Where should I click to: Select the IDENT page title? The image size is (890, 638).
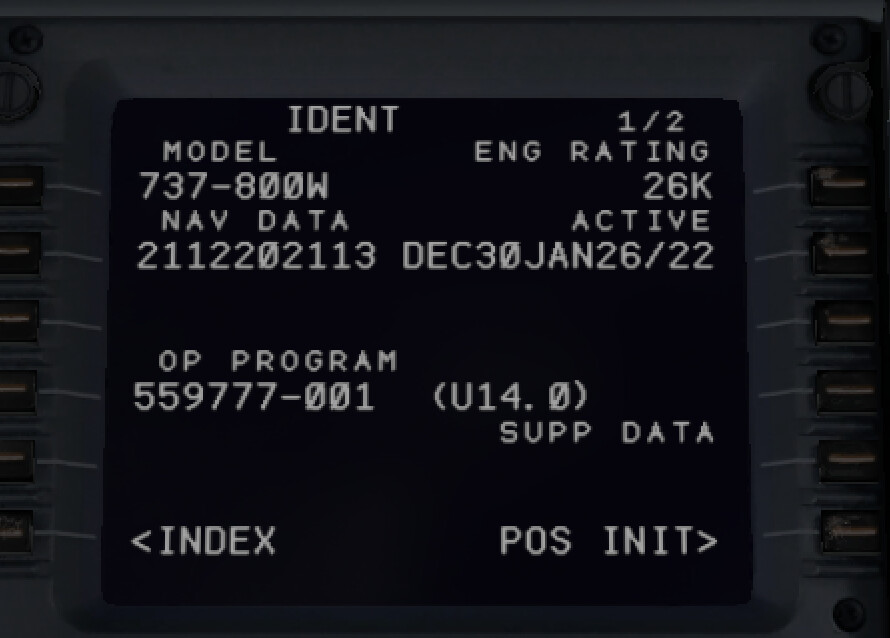[343, 120]
